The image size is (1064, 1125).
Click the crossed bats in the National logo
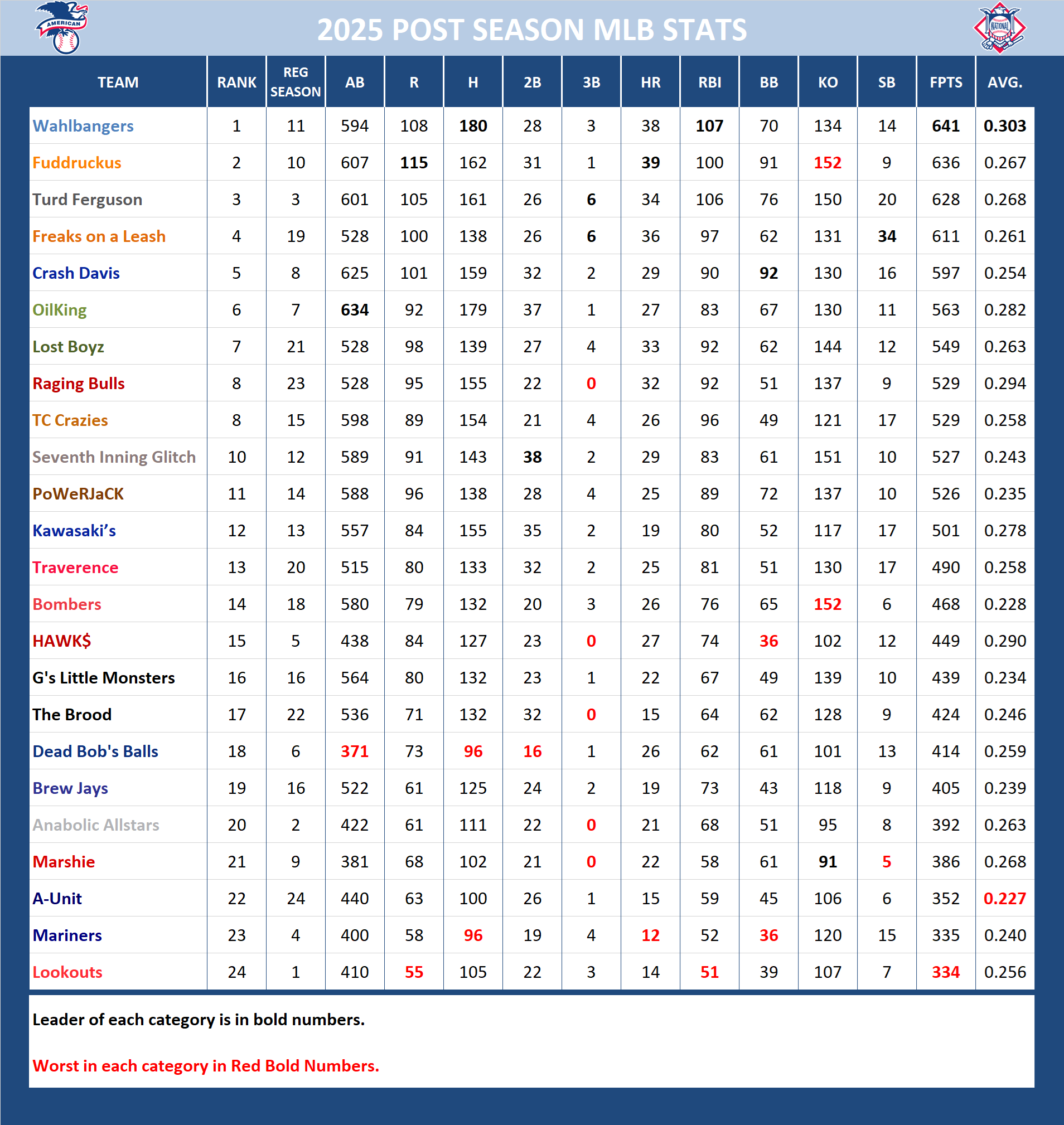[x=1003, y=45]
